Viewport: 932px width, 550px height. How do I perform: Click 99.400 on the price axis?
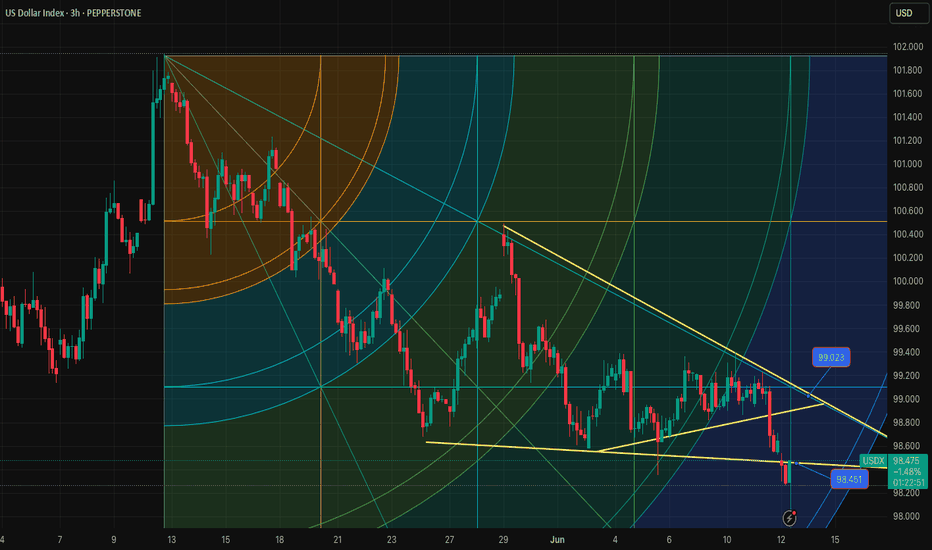coord(908,352)
